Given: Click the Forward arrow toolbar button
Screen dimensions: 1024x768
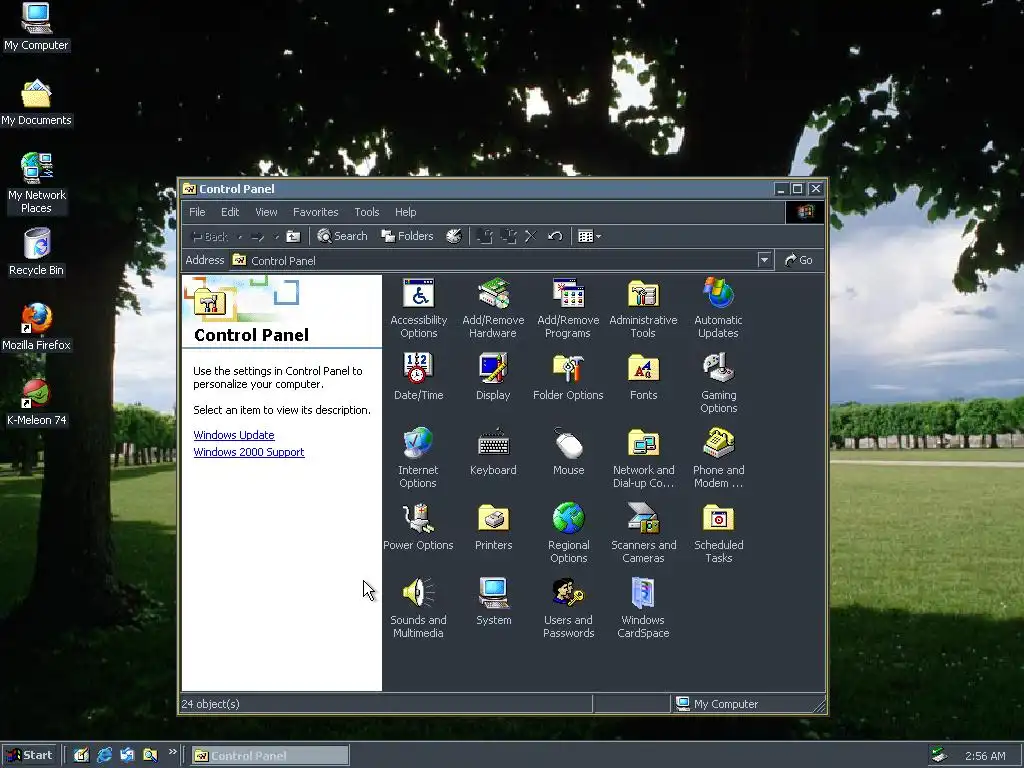Looking at the screenshot, I should coord(257,236).
